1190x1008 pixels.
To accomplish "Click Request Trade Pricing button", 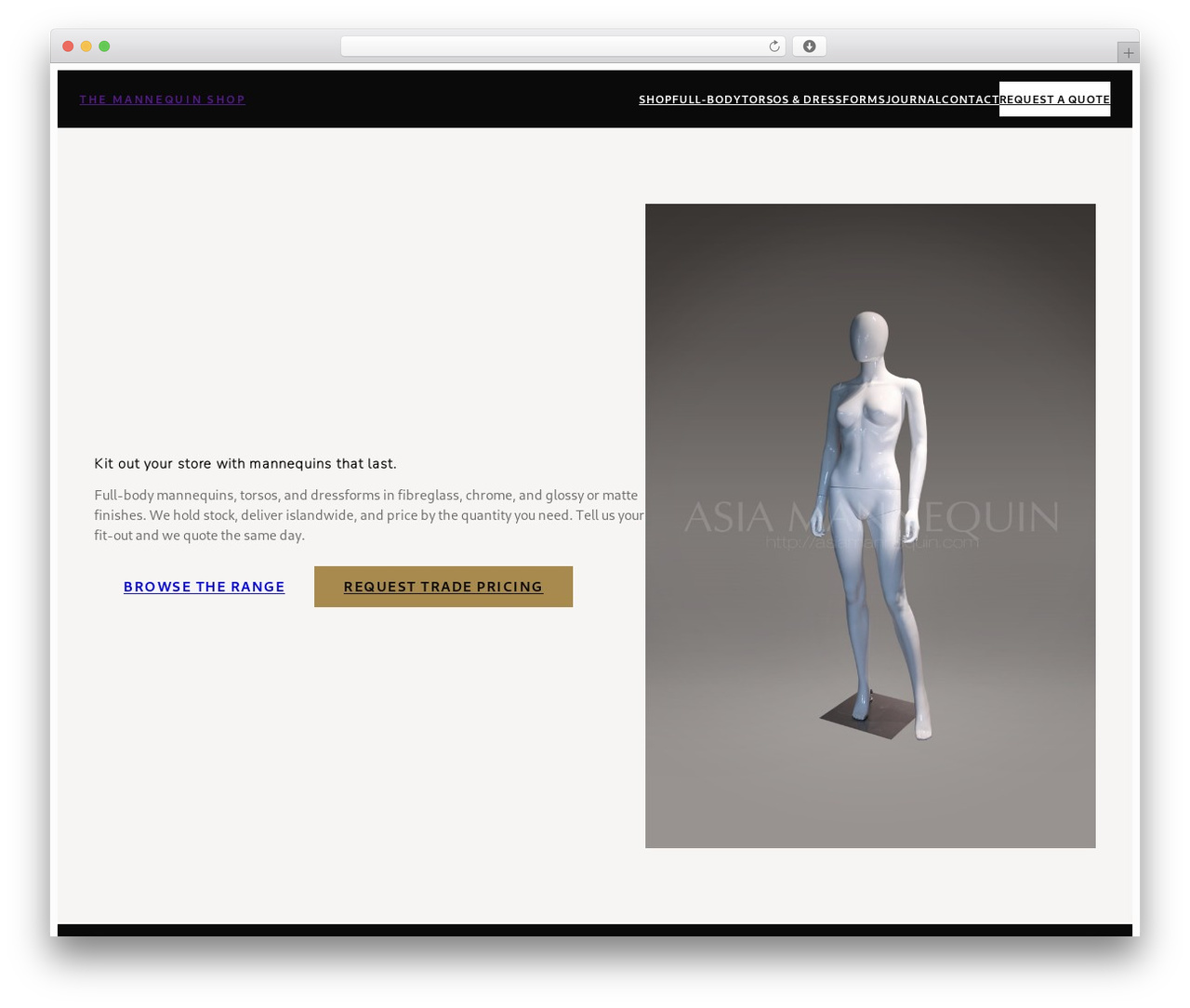I will tap(443, 587).
